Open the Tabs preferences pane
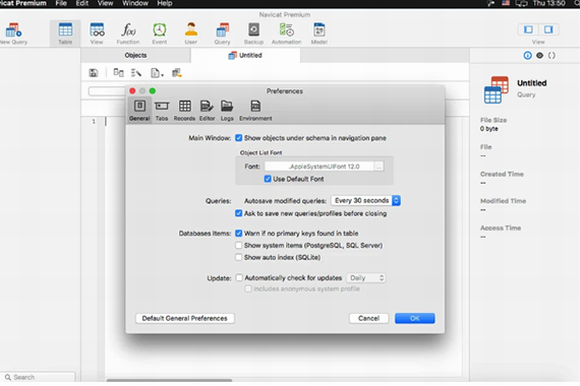 click(162, 110)
